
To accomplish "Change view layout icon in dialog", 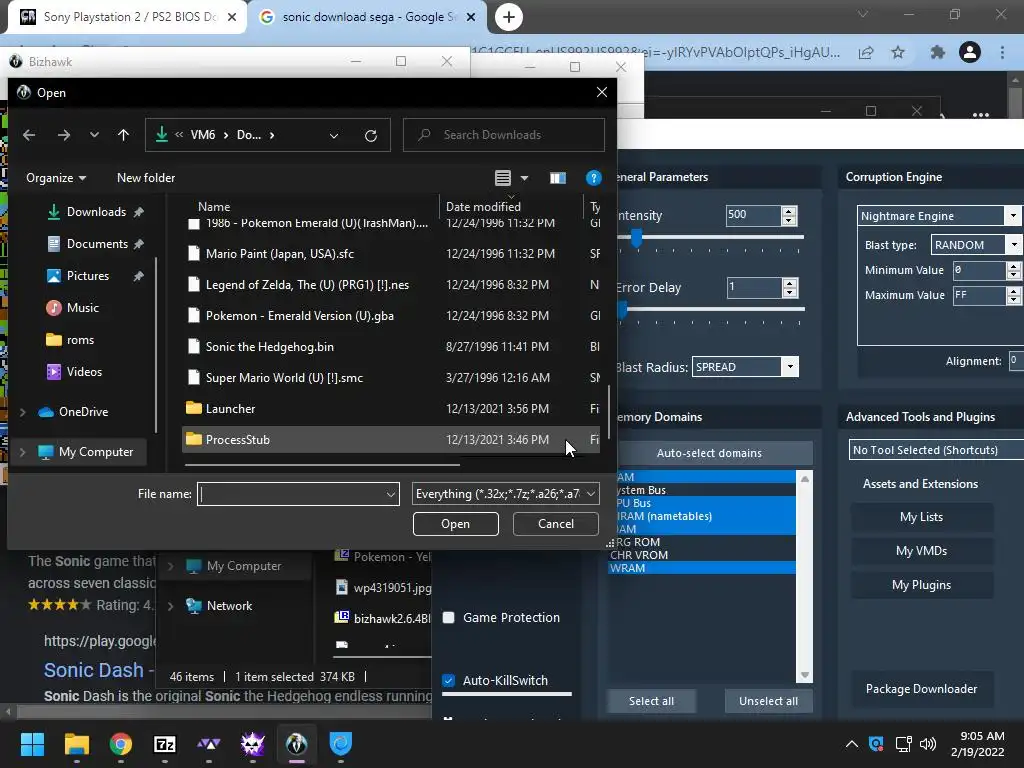I will coord(503,178).
